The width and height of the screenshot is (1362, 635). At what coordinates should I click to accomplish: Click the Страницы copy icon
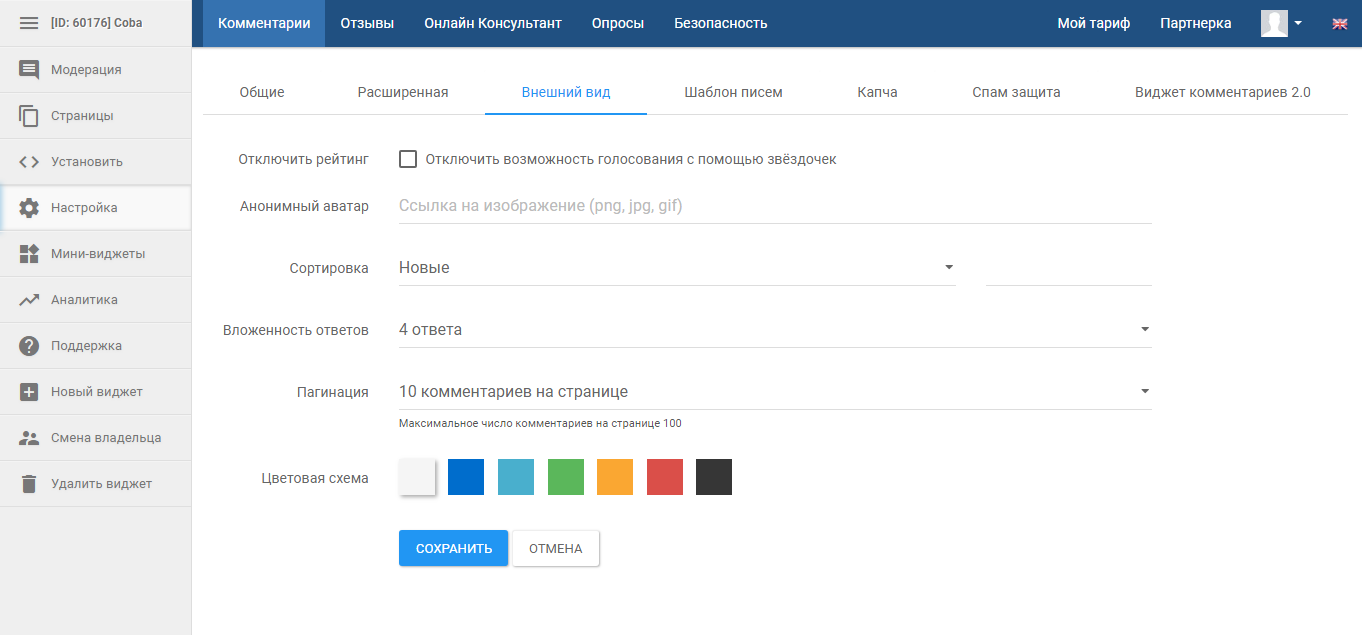click(29, 116)
